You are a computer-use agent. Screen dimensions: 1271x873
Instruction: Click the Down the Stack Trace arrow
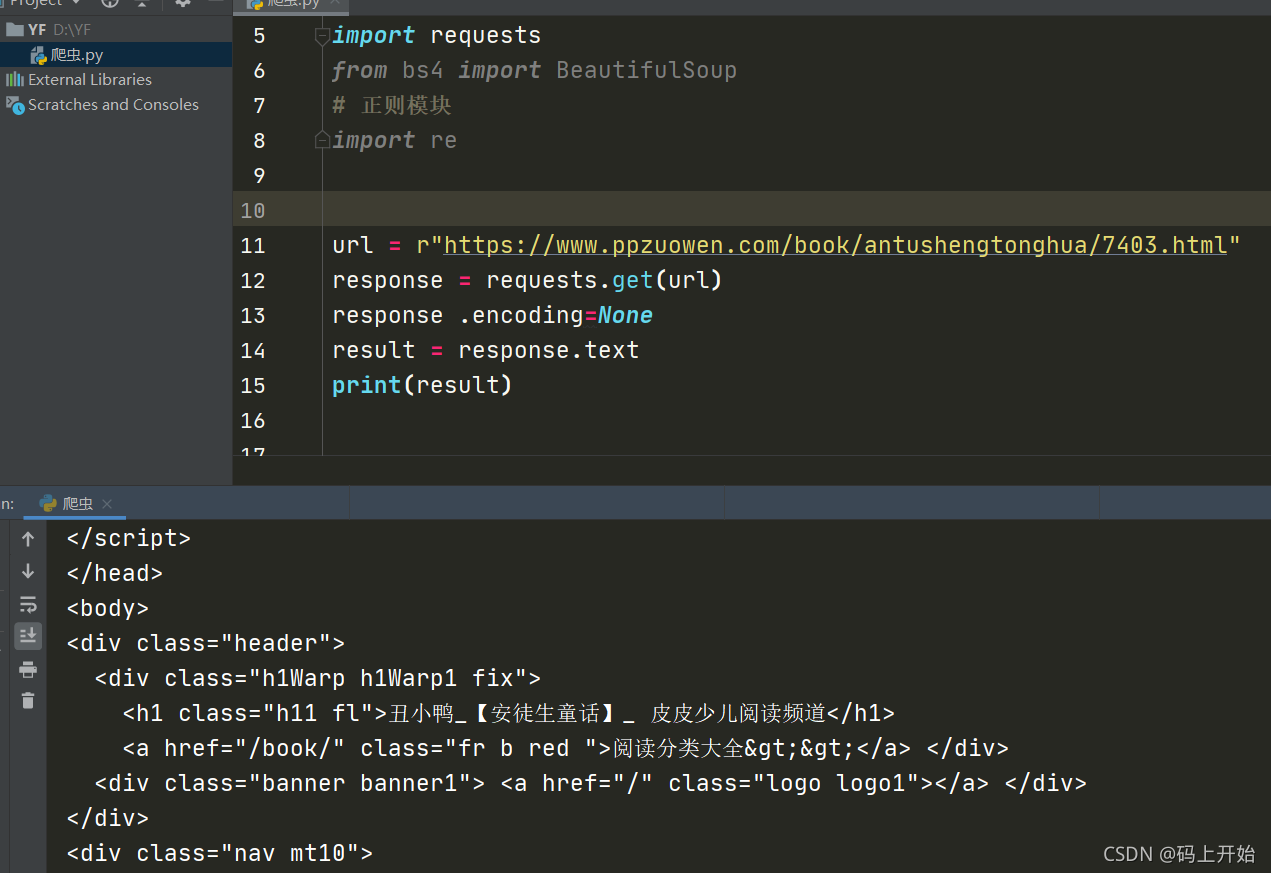click(28, 571)
